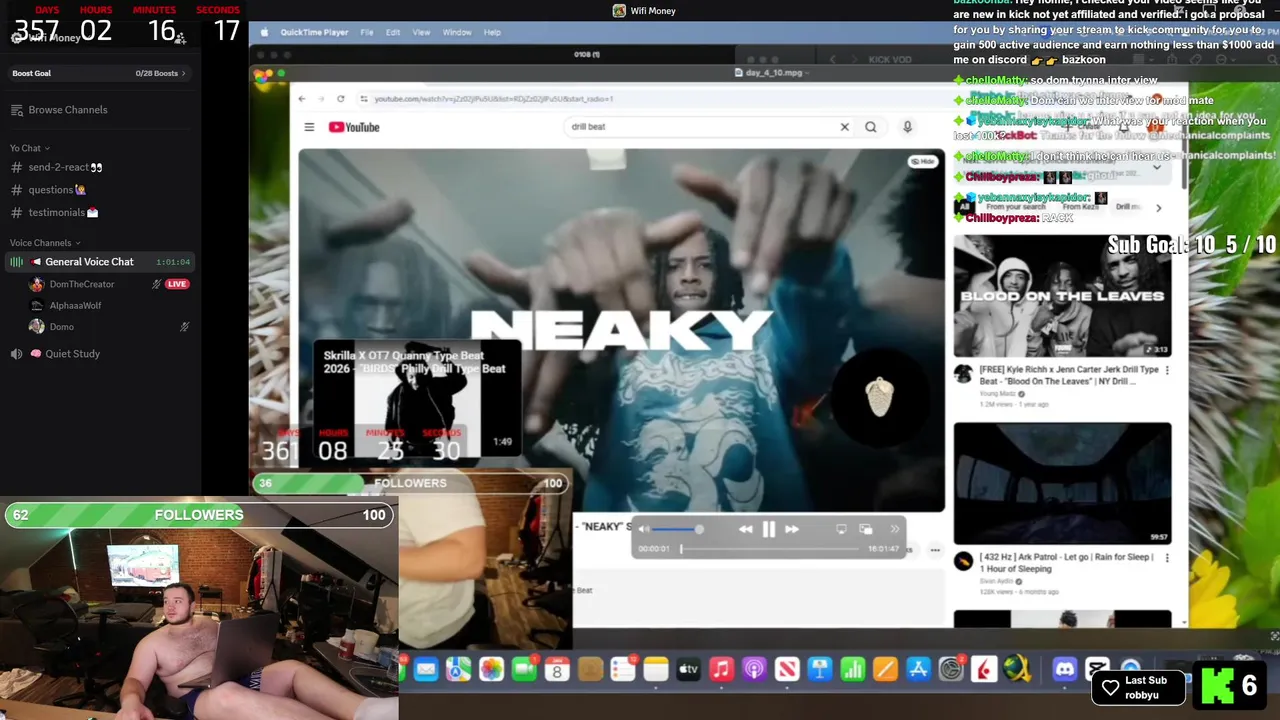Screen dimensions: 1280x720
Task: Open AirPlay in the QuickTime controller
Action: (x=841, y=530)
